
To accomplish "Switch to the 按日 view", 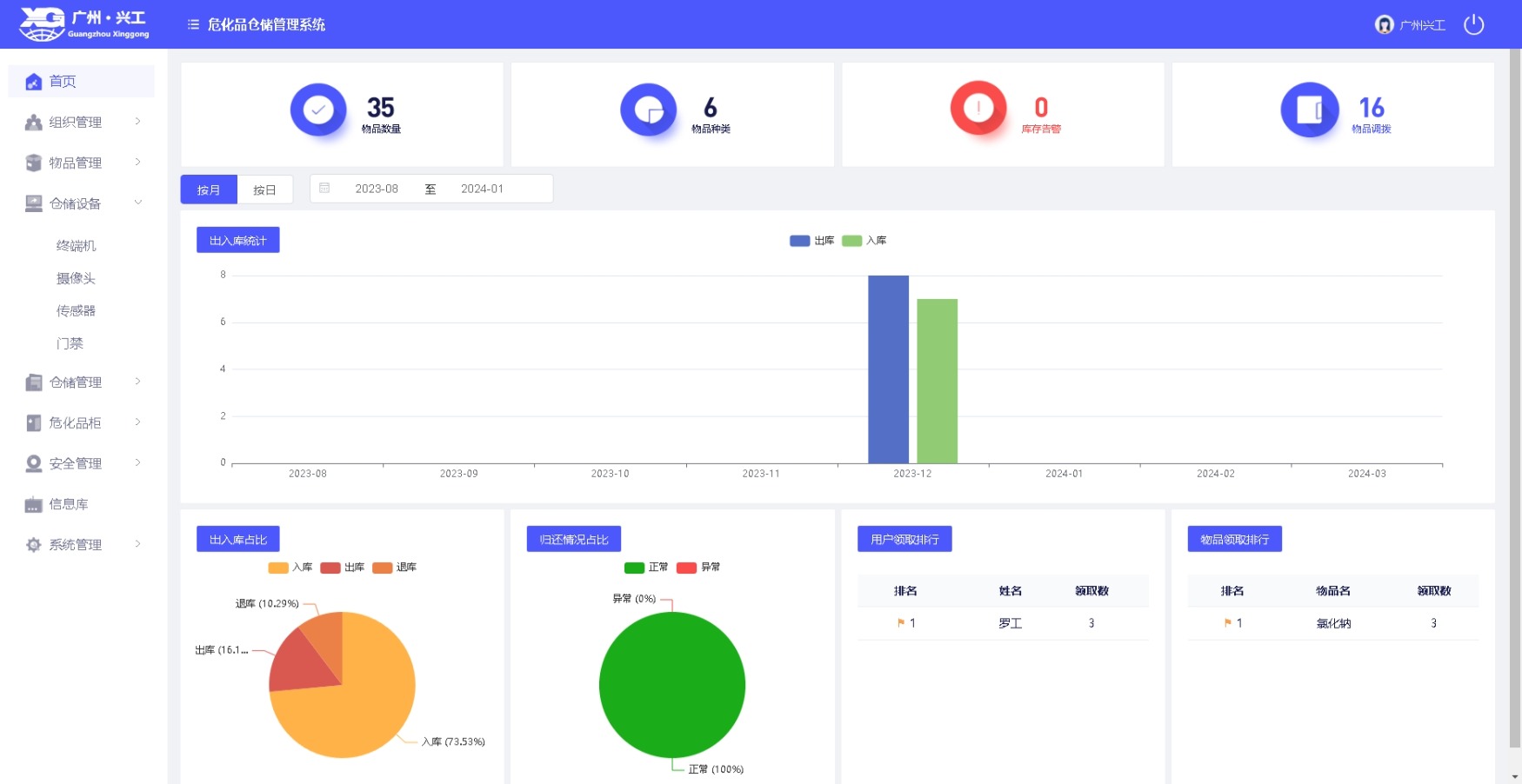I will [x=264, y=189].
